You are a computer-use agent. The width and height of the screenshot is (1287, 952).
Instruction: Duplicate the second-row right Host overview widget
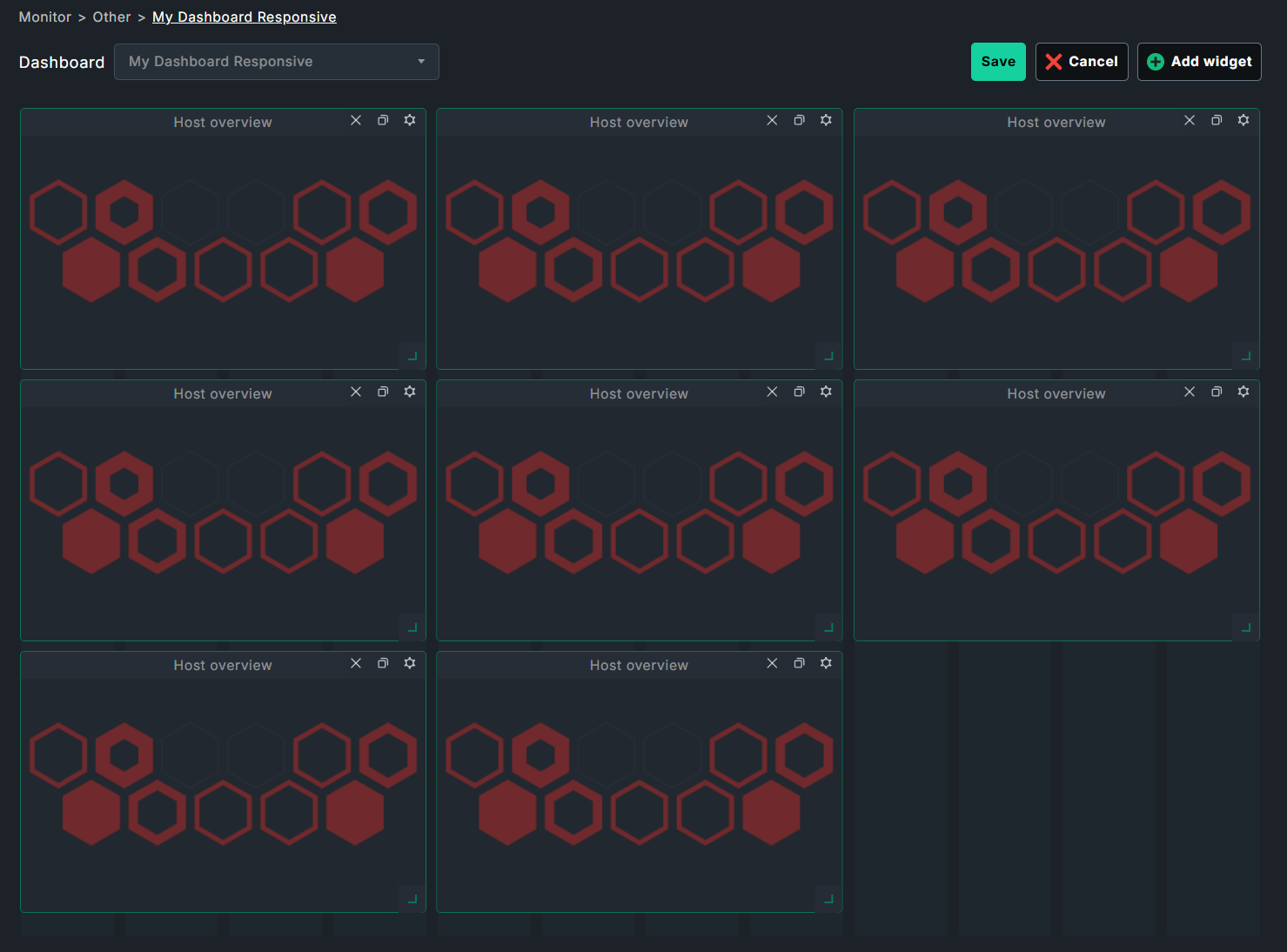1217,392
